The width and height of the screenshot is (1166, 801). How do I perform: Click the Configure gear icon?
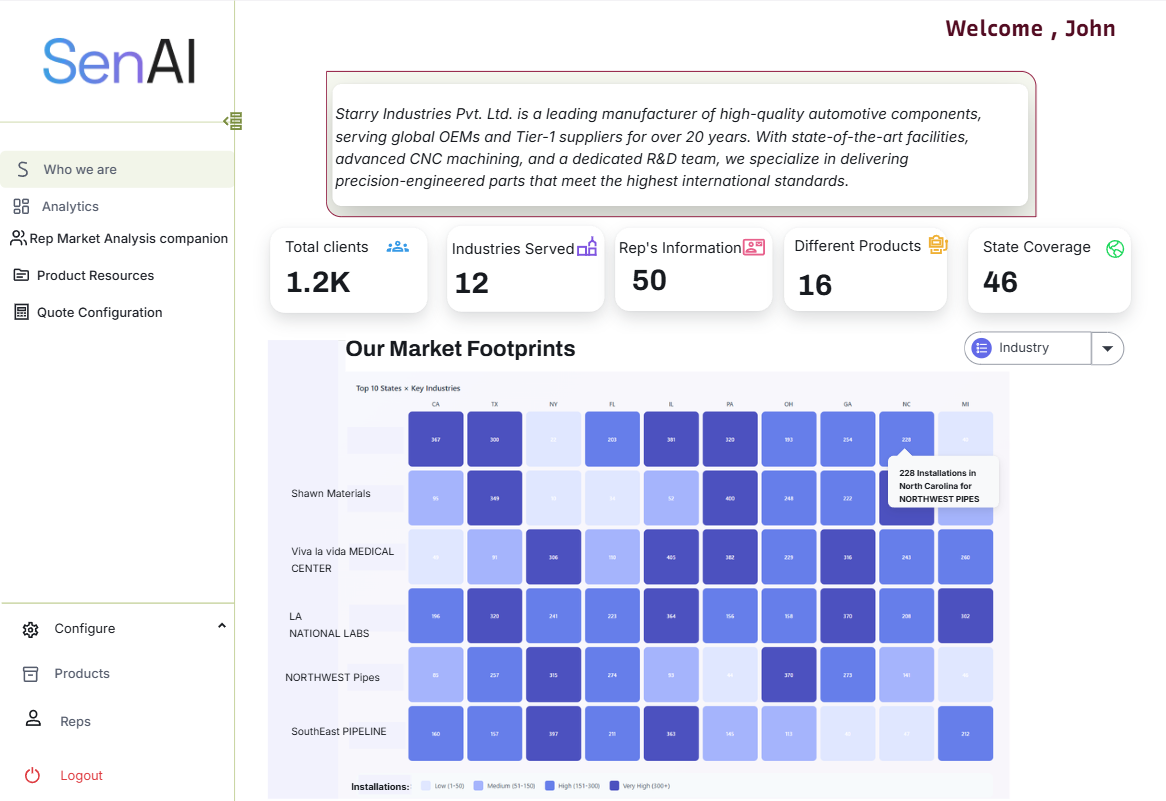(x=30, y=627)
